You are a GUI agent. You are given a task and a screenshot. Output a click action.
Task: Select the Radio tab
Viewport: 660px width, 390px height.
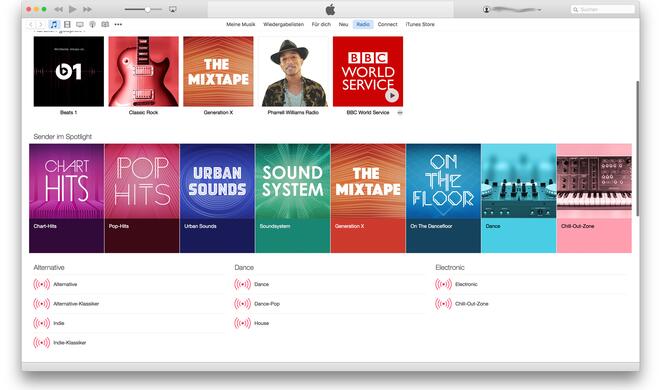(363, 24)
